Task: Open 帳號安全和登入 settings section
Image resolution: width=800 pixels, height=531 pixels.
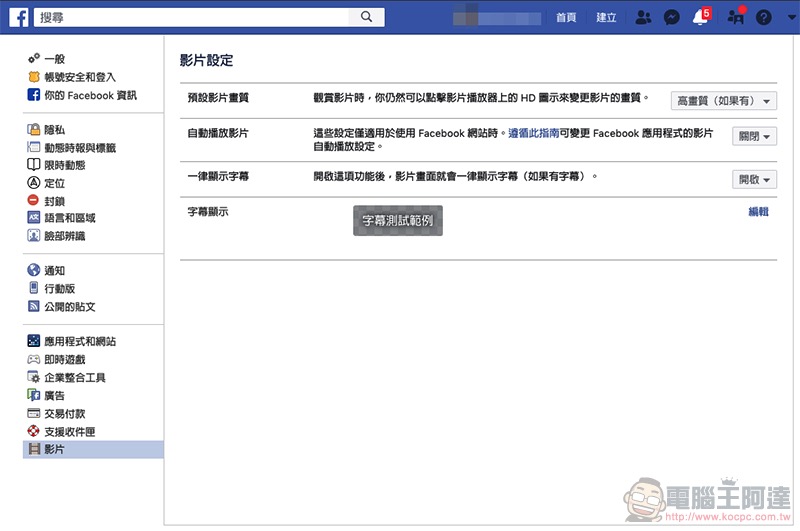Action: tap(80, 77)
